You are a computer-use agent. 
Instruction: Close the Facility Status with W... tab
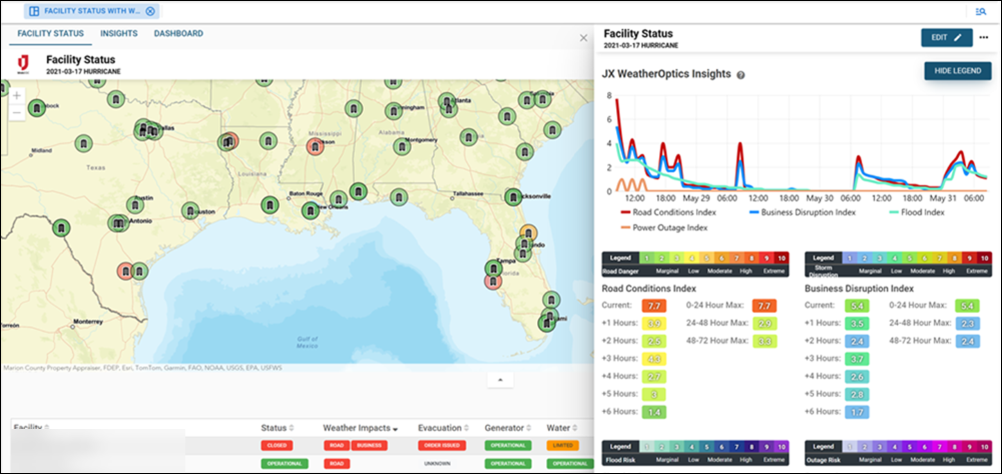click(150, 11)
